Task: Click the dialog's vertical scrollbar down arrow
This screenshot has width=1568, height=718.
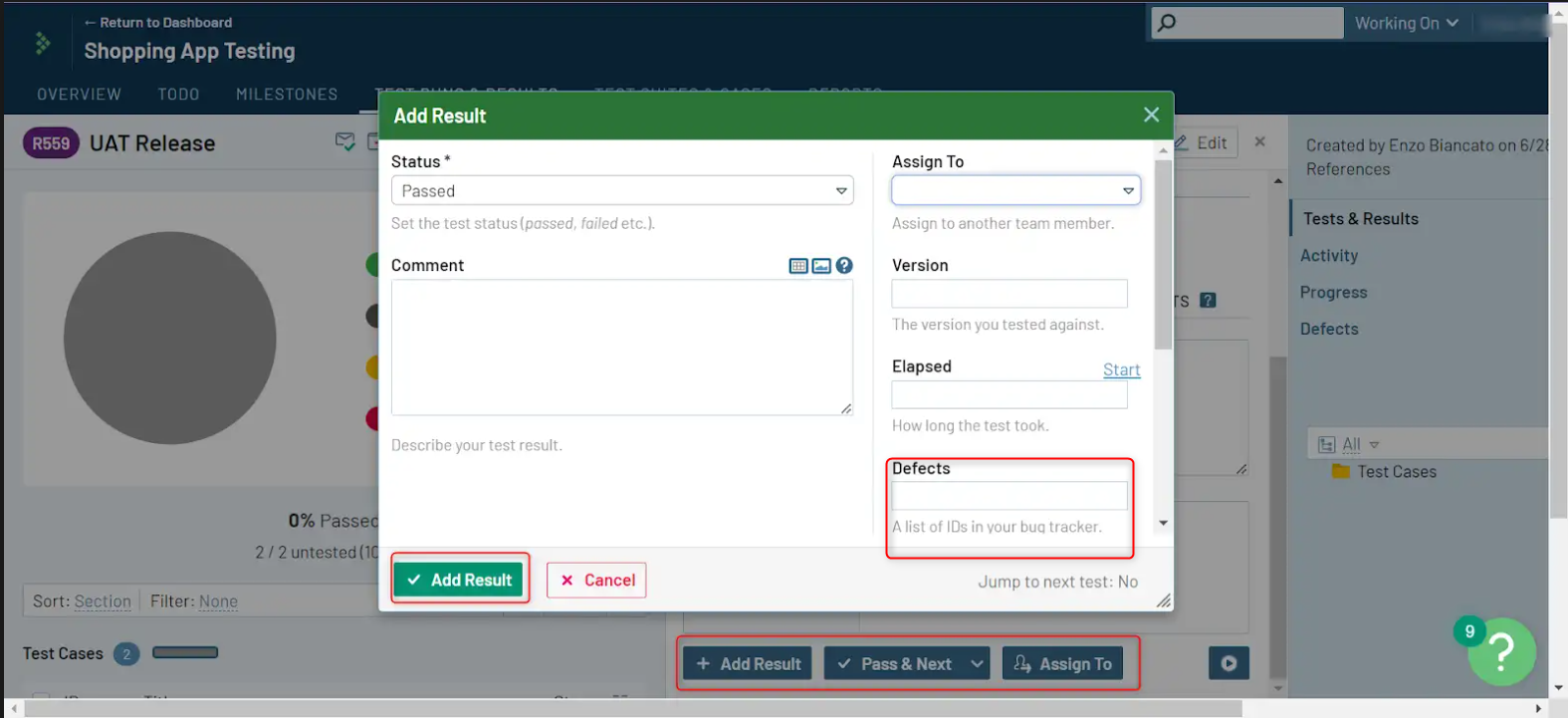Action: (1163, 523)
